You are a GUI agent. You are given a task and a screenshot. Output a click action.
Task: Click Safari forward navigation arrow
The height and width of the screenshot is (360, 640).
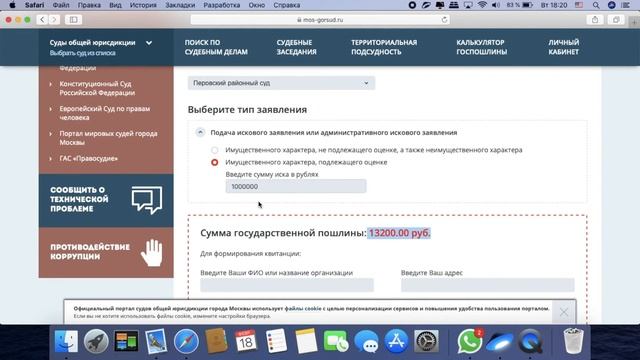pyautogui.click(x=54, y=20)
